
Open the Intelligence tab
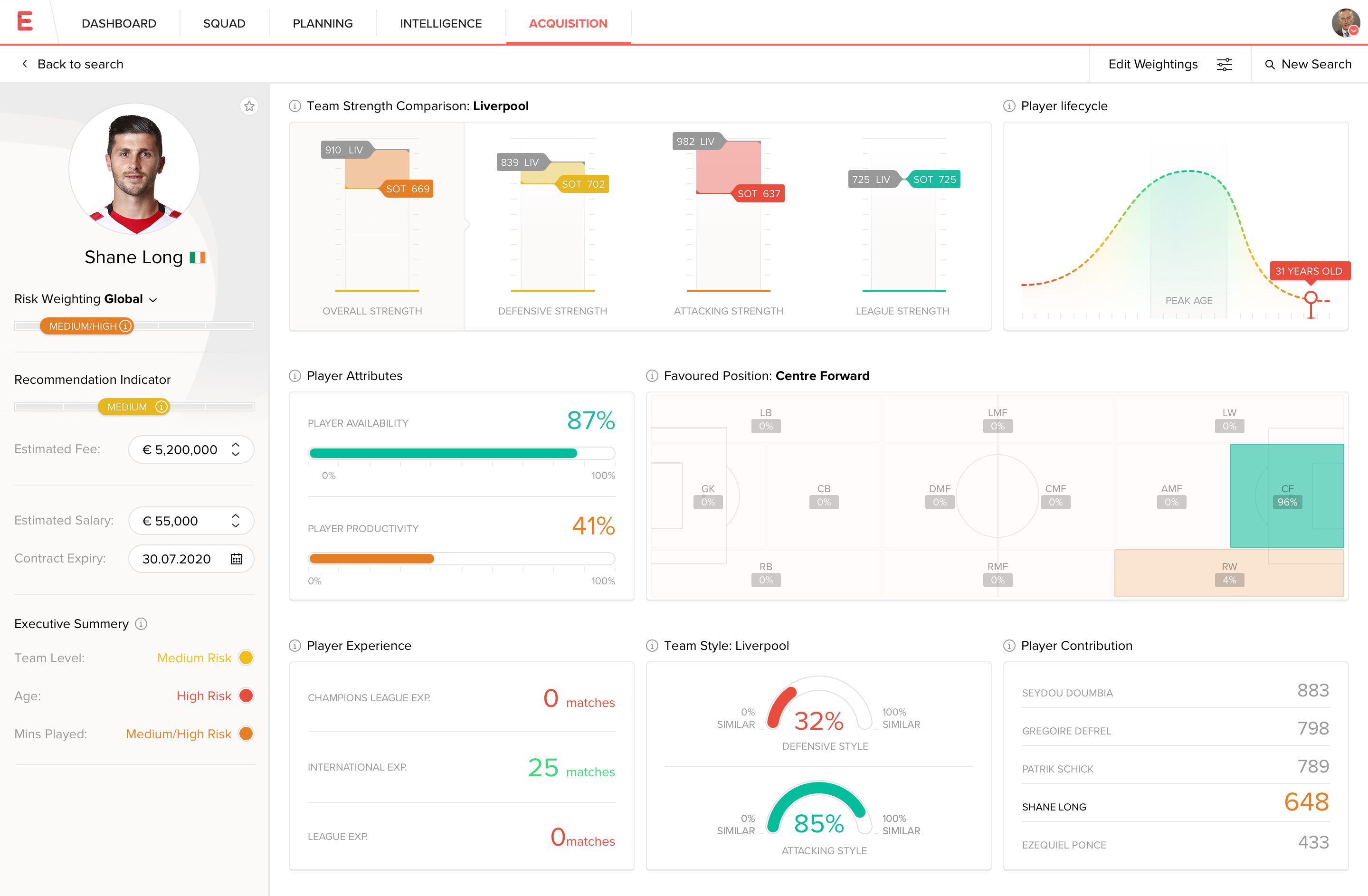441,23
